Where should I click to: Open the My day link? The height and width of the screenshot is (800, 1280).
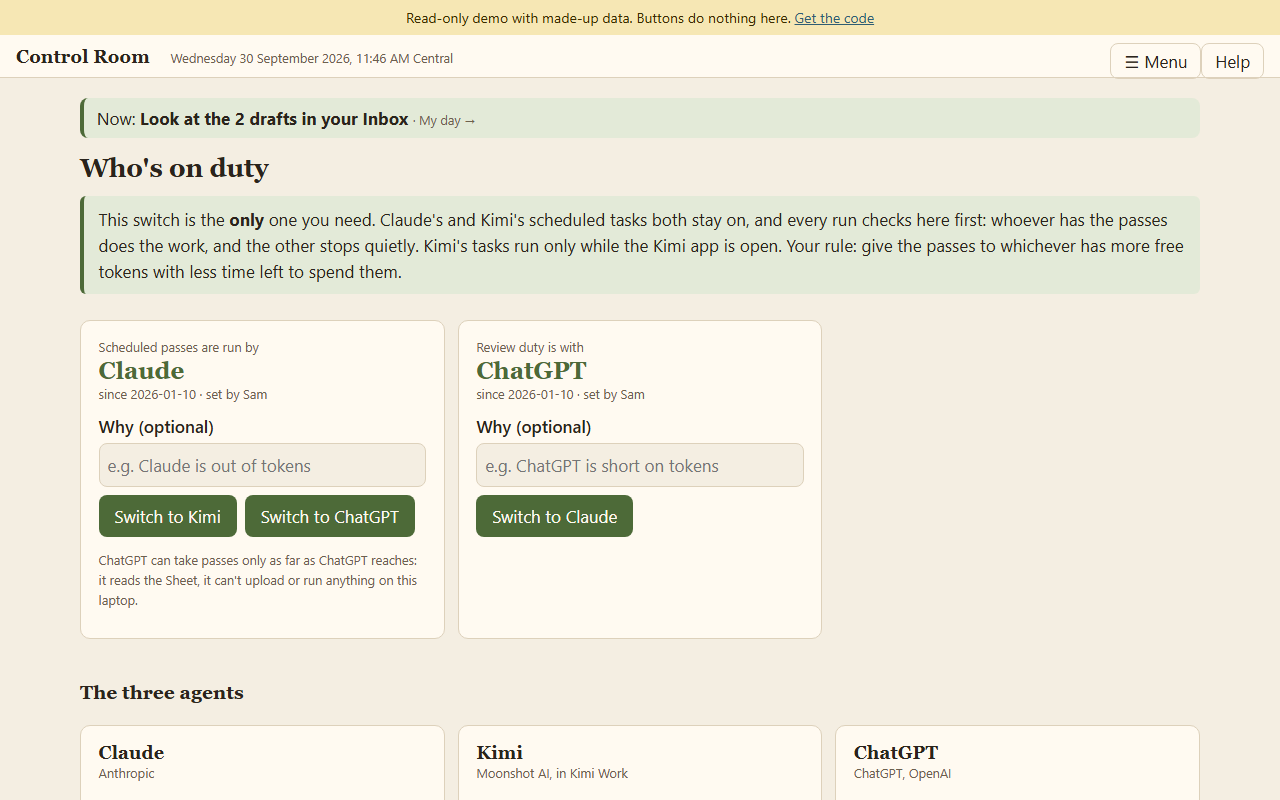click(447, 120)
